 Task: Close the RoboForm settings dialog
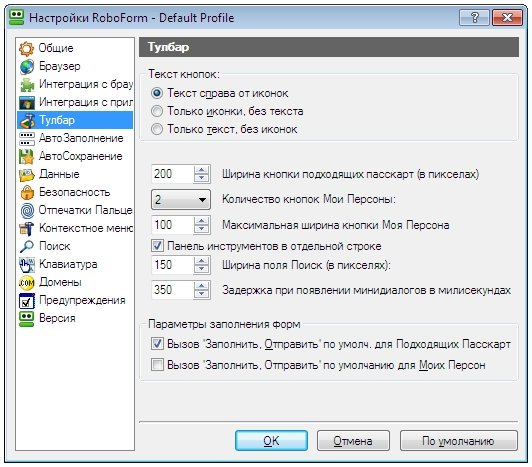click(507, 17)
